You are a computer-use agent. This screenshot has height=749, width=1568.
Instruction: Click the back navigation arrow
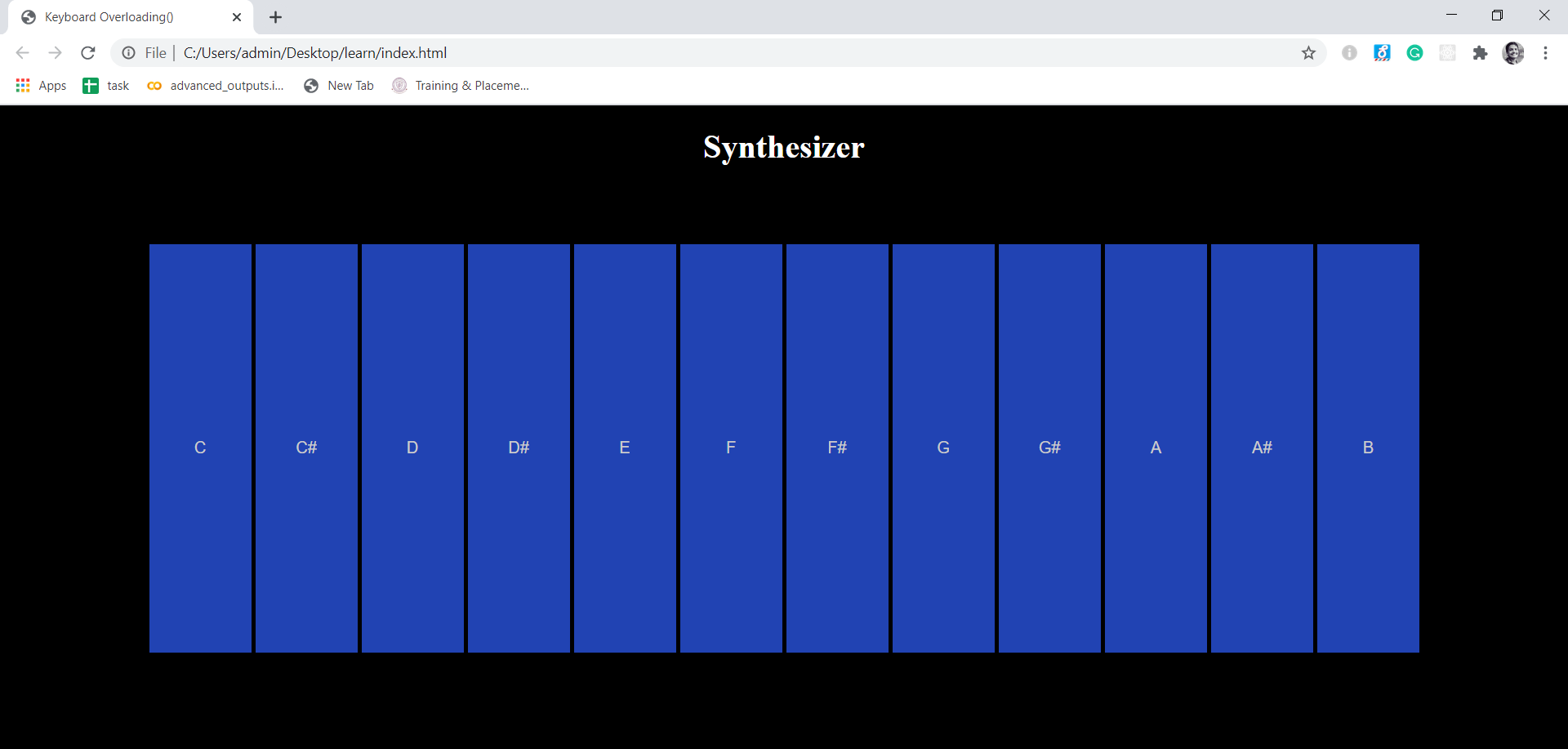tap(22, 52)
